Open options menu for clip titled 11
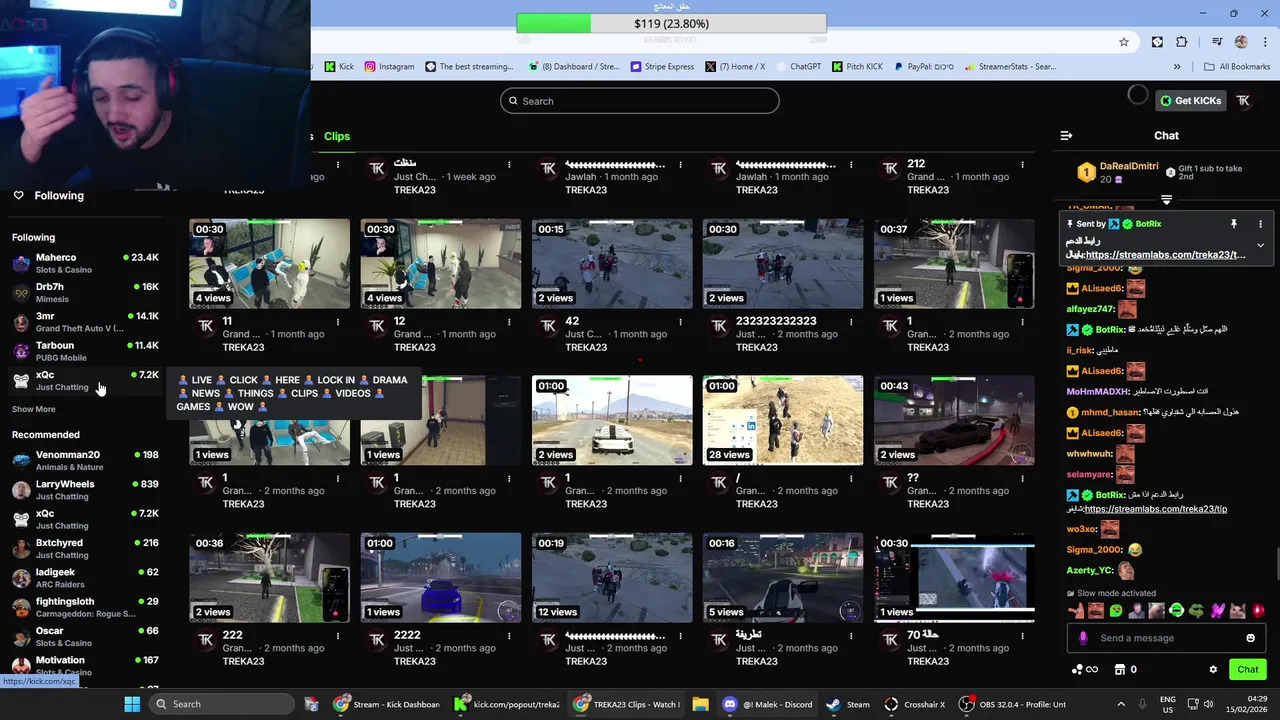This screenshot has height=720, width=1280. [x=338, y=322]
